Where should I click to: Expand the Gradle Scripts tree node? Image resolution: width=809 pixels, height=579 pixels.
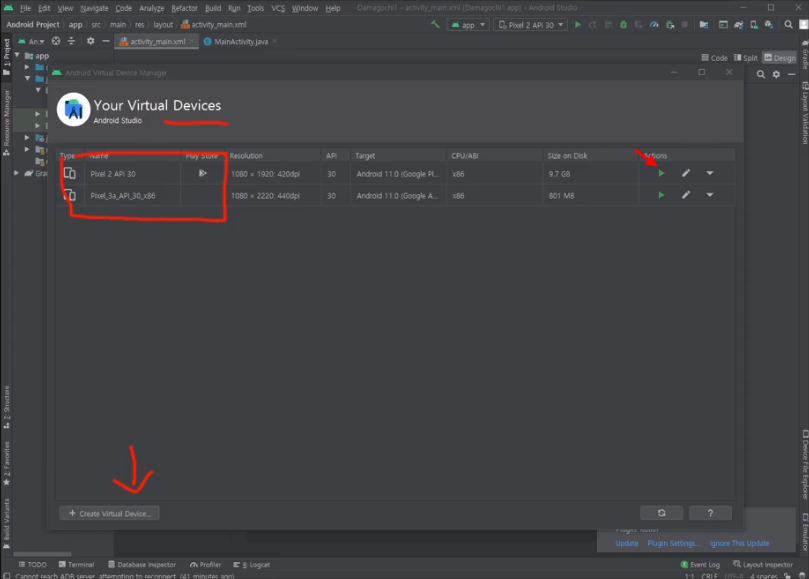17,173
